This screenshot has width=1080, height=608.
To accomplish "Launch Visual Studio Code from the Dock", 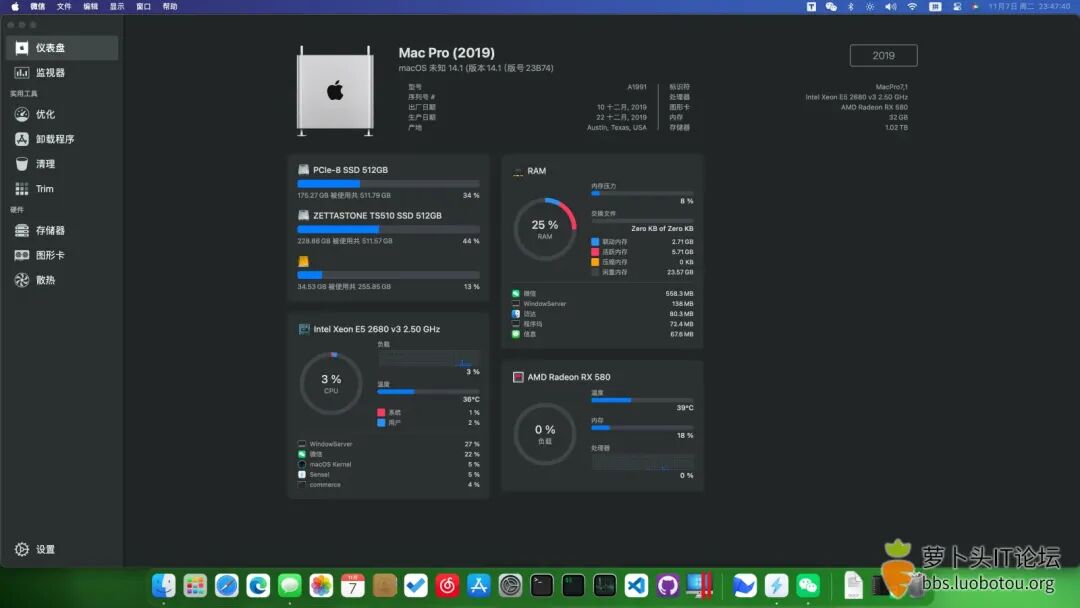I will click(636, 586).
